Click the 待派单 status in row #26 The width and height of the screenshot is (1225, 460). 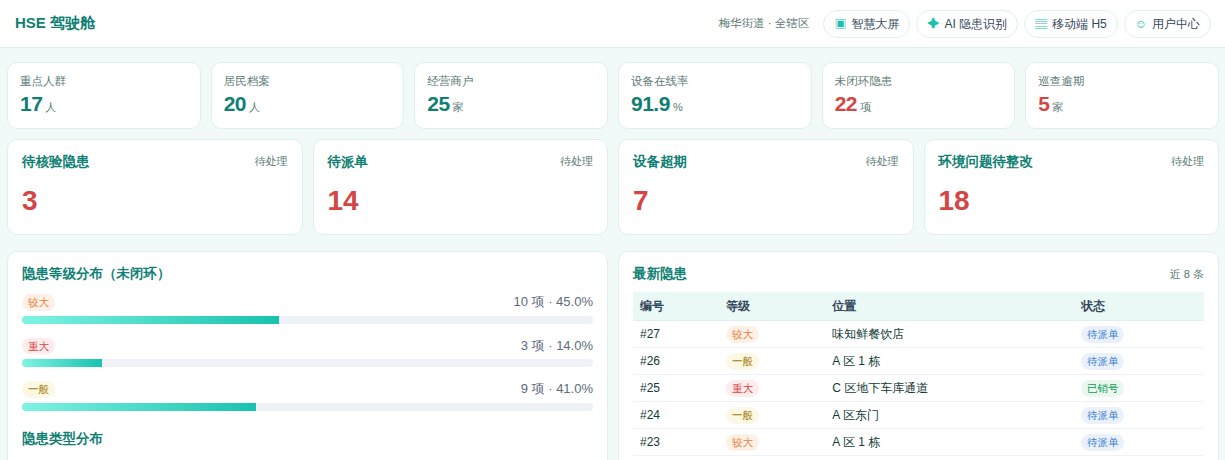point(1103,361)
